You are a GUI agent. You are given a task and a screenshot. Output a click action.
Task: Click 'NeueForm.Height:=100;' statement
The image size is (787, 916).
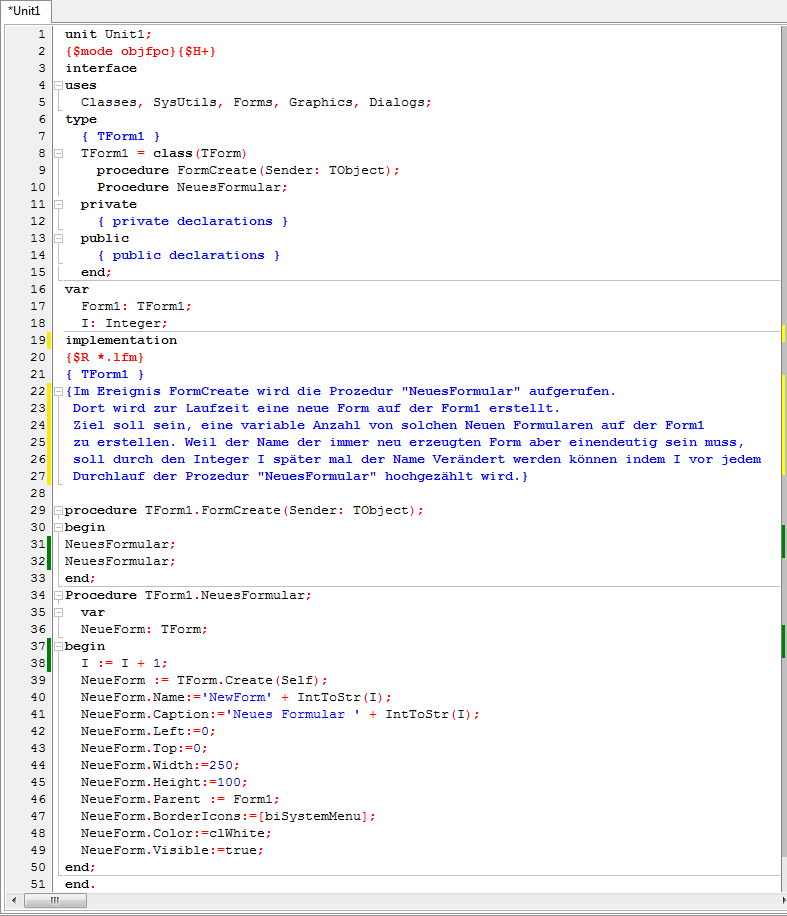pyautogui.click(x=164, y=782)
